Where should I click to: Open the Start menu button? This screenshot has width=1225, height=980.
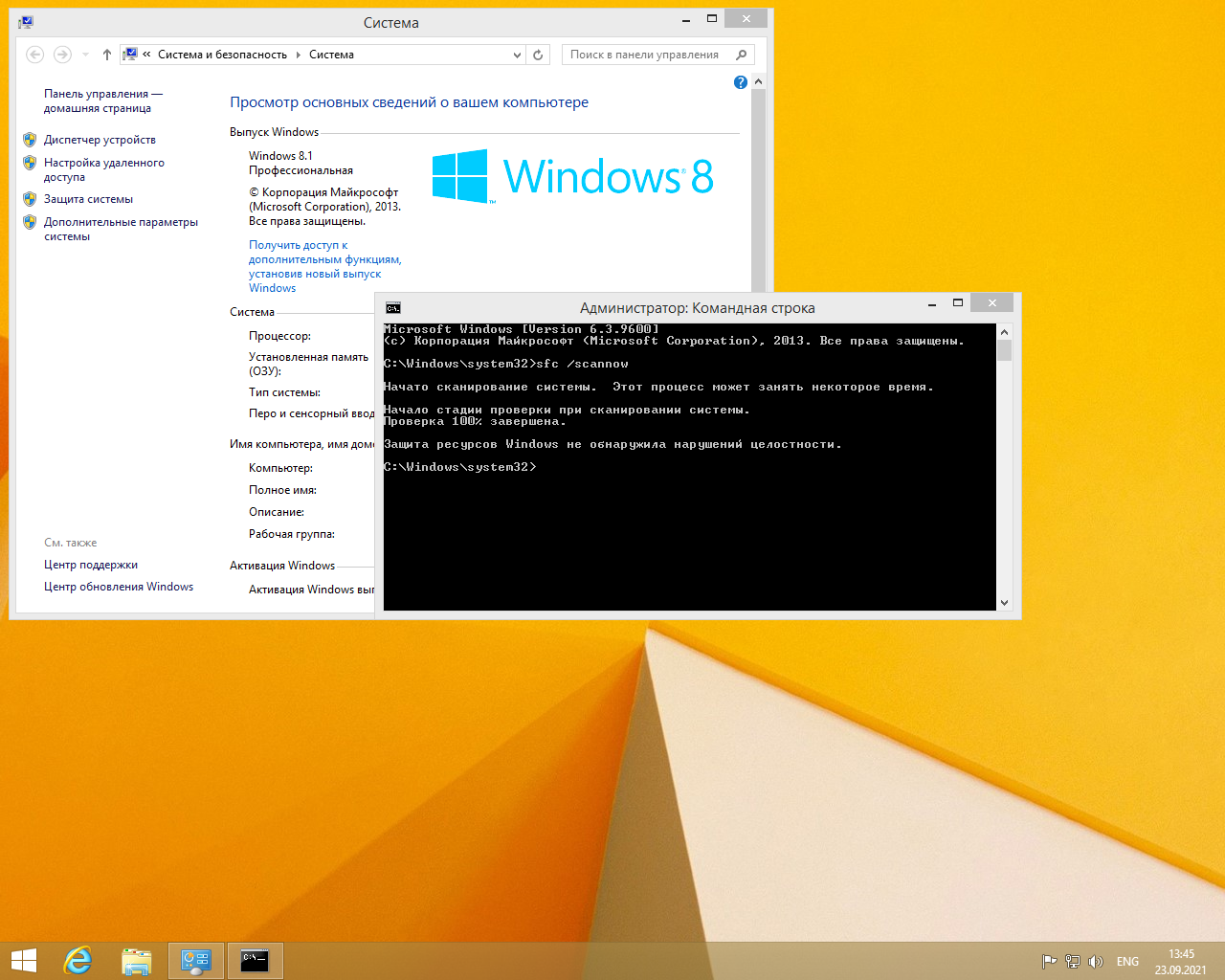coord(23,961)
